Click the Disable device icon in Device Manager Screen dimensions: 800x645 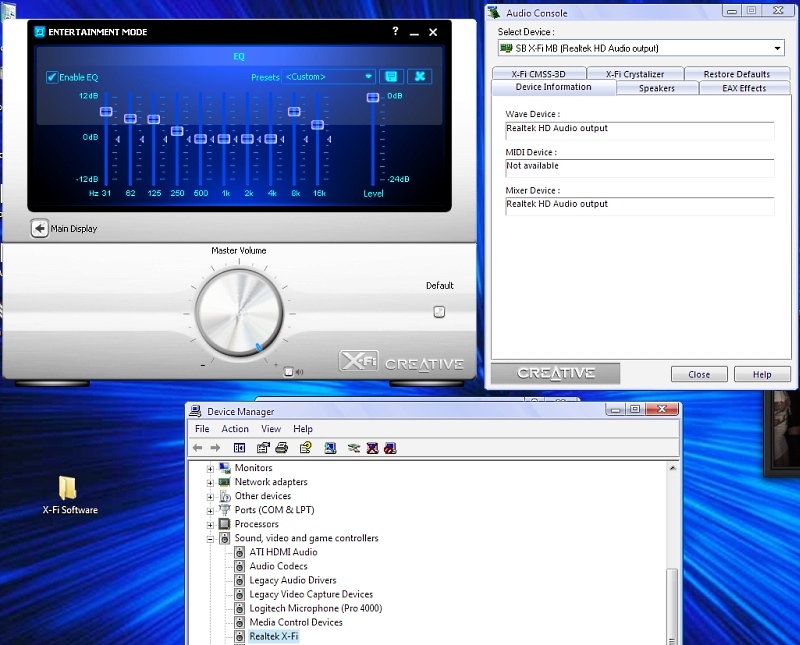click(x=391, y=447)
